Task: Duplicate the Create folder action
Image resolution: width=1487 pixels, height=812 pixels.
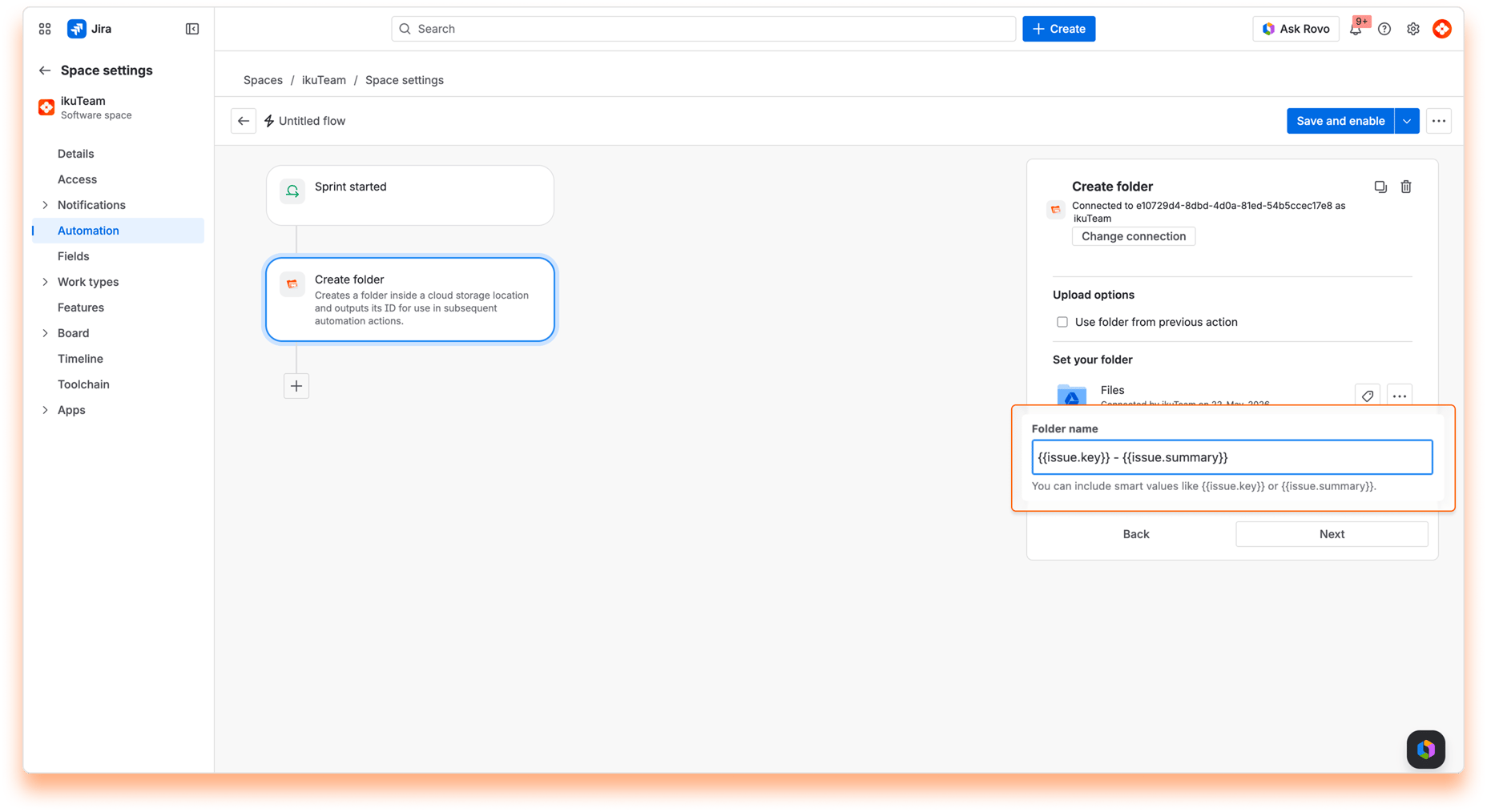Action: [x=1380, y=187]
